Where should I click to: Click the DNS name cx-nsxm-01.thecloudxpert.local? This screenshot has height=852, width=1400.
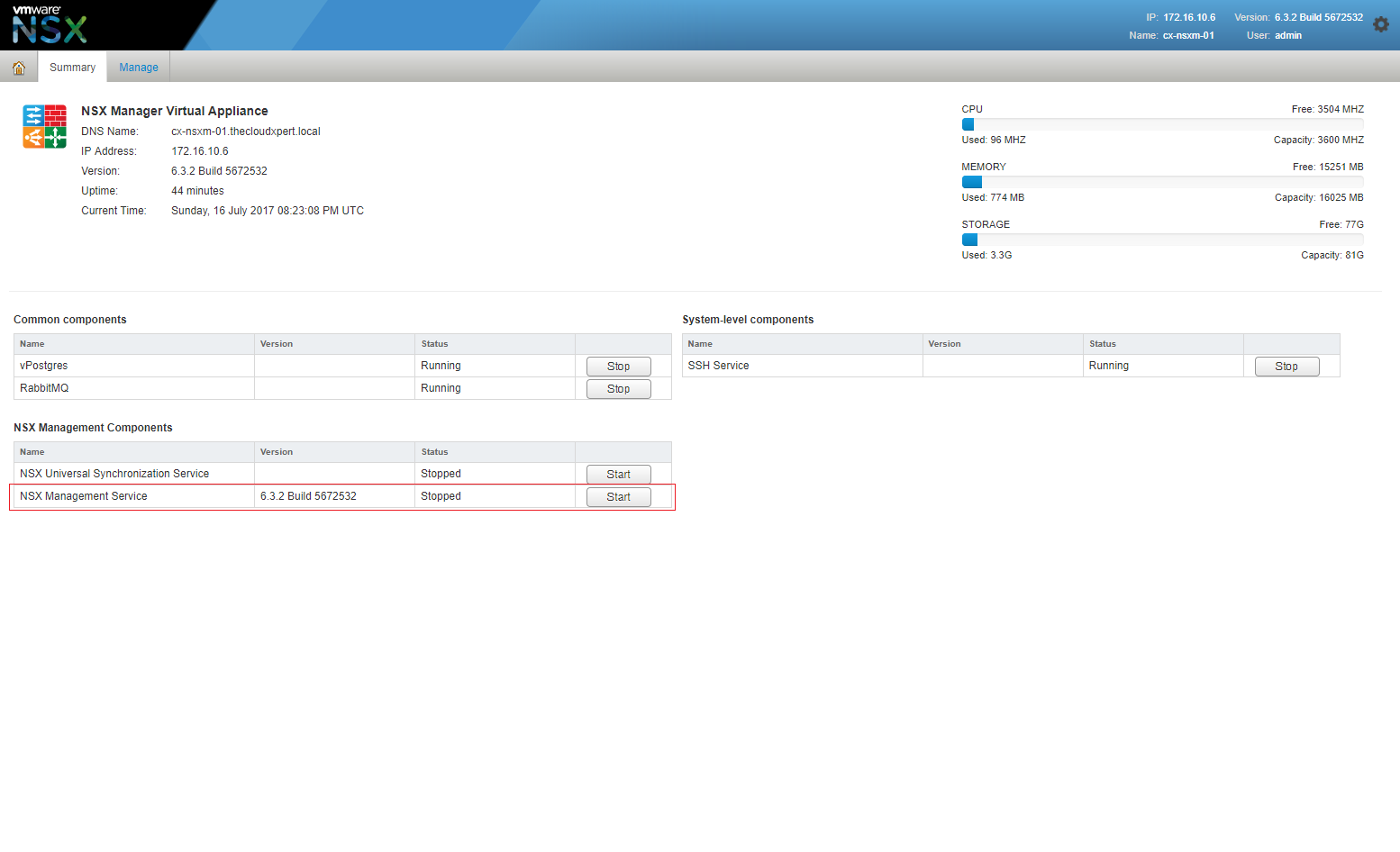(x=246, y=131)
